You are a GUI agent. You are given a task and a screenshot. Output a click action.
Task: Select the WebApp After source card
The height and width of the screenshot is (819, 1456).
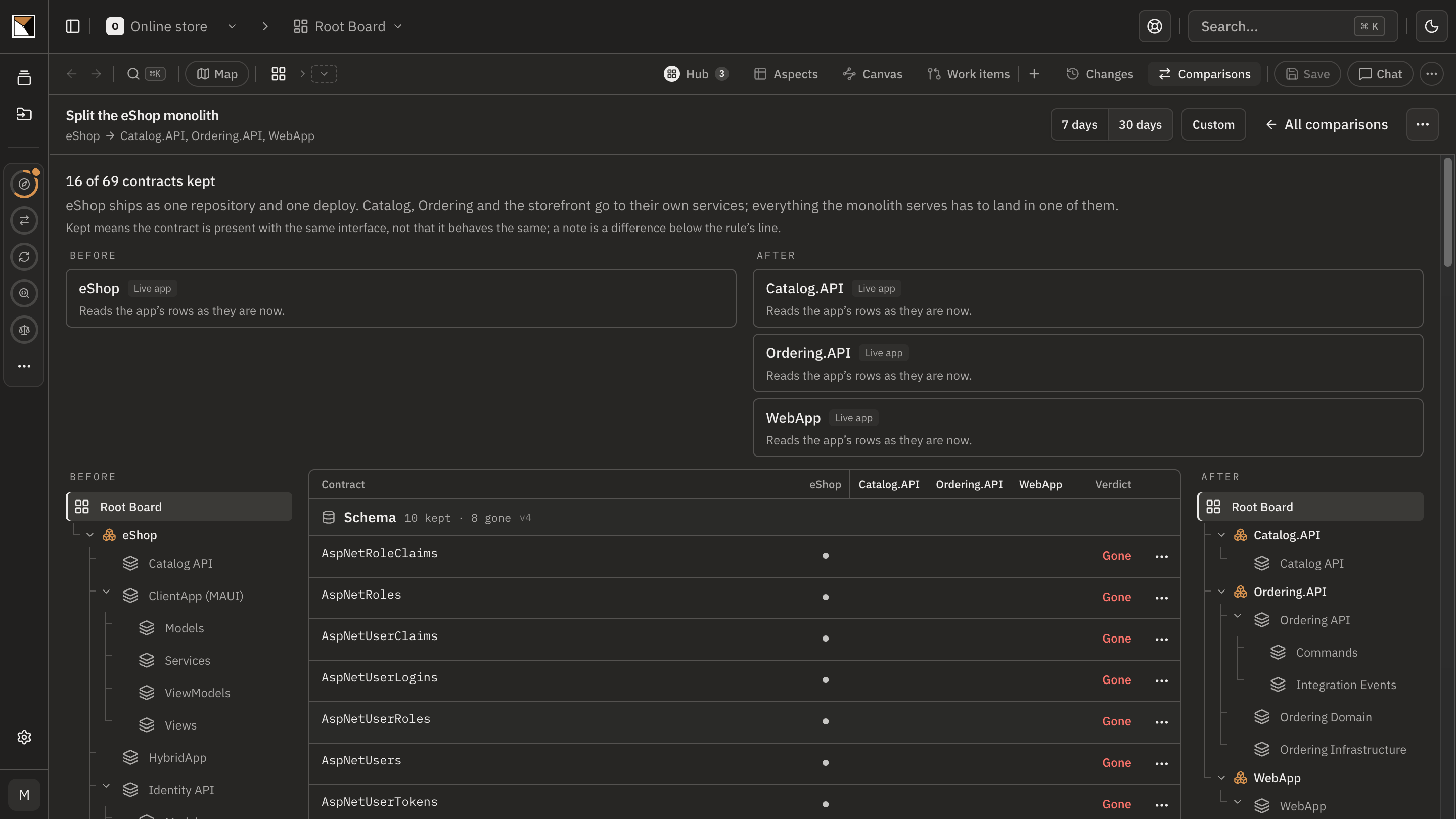point(1087,428)
